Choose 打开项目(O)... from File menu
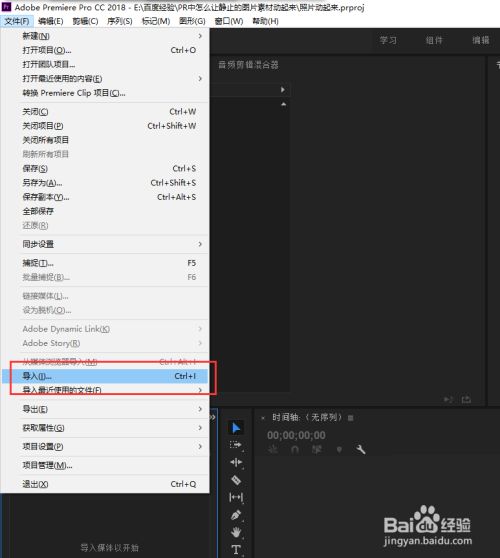The height and width of the screenshot is (558, 500). (x=105, y=50)
